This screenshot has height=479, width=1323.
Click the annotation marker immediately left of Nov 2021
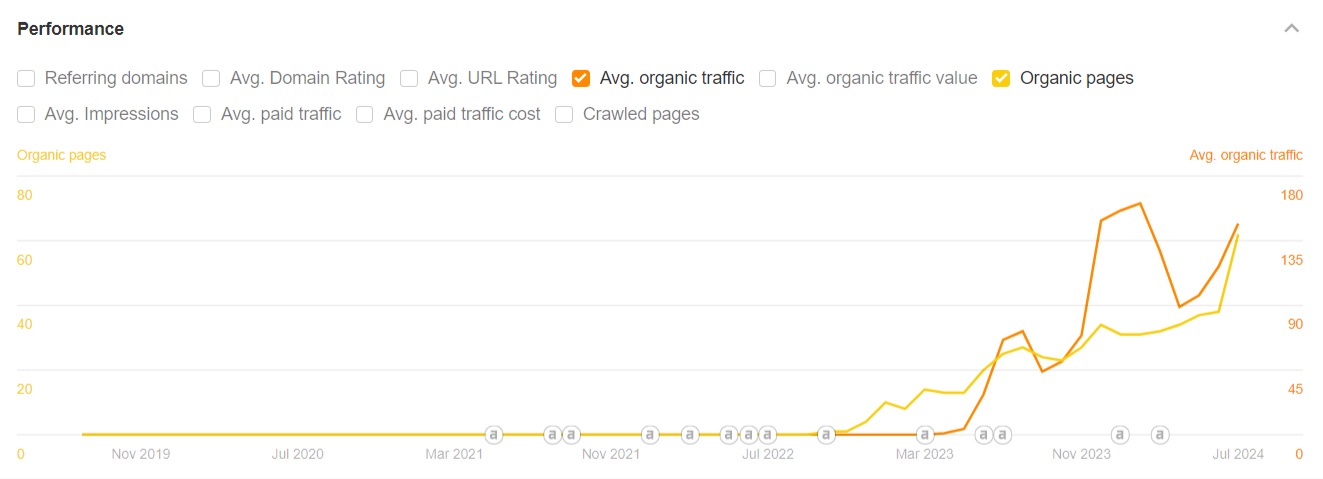[x=571, y=435]
